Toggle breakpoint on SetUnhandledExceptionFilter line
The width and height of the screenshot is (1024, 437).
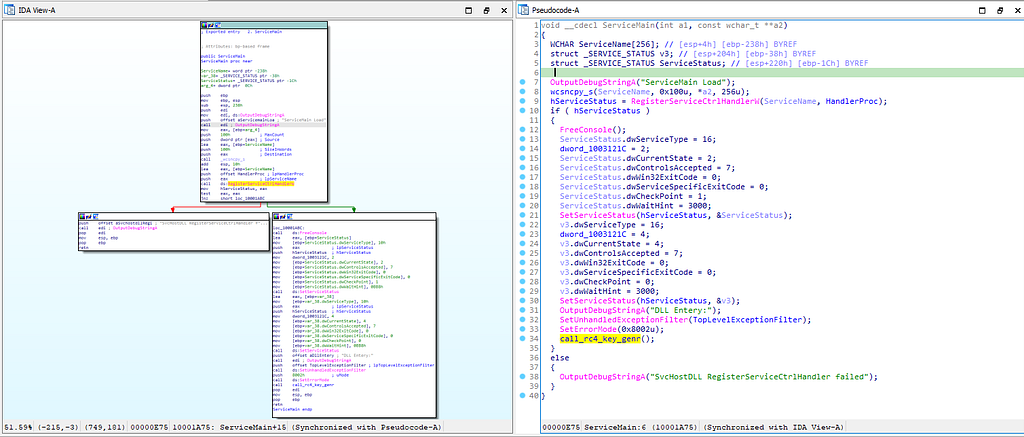524,319
